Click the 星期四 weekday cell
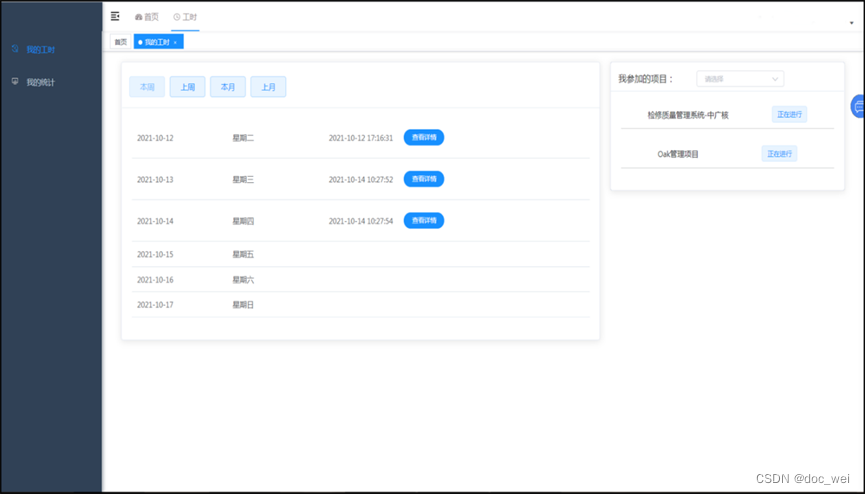 [243, 221]
